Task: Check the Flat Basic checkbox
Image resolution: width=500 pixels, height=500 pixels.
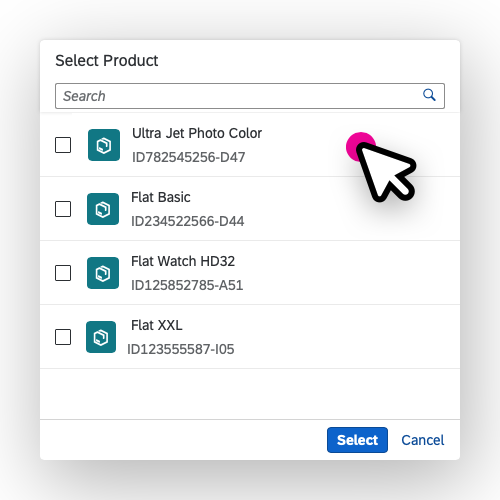Action: (63, 209)
